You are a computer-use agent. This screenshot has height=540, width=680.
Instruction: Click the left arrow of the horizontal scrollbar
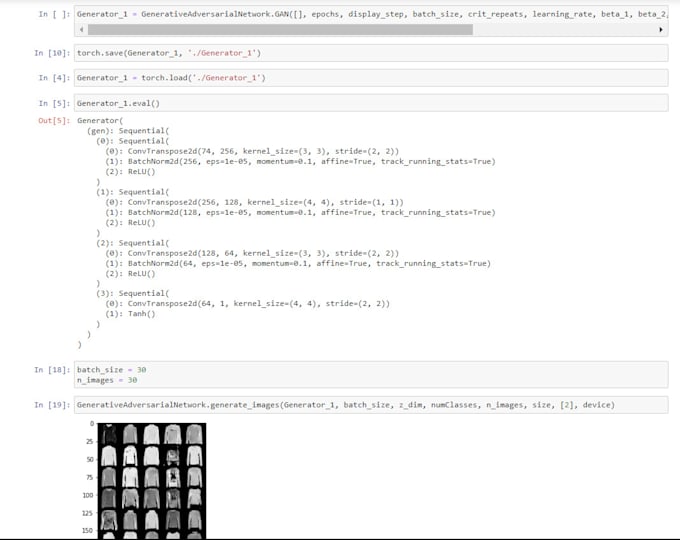79,30
